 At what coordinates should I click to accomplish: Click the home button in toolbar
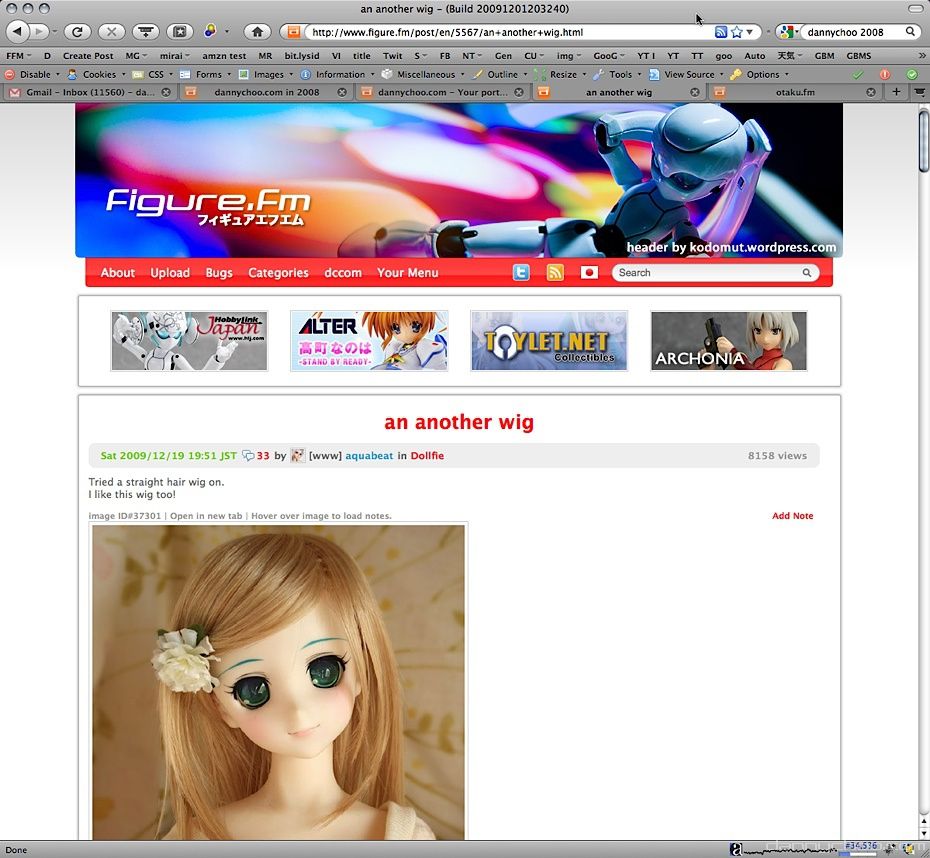(x=257, y=31)
